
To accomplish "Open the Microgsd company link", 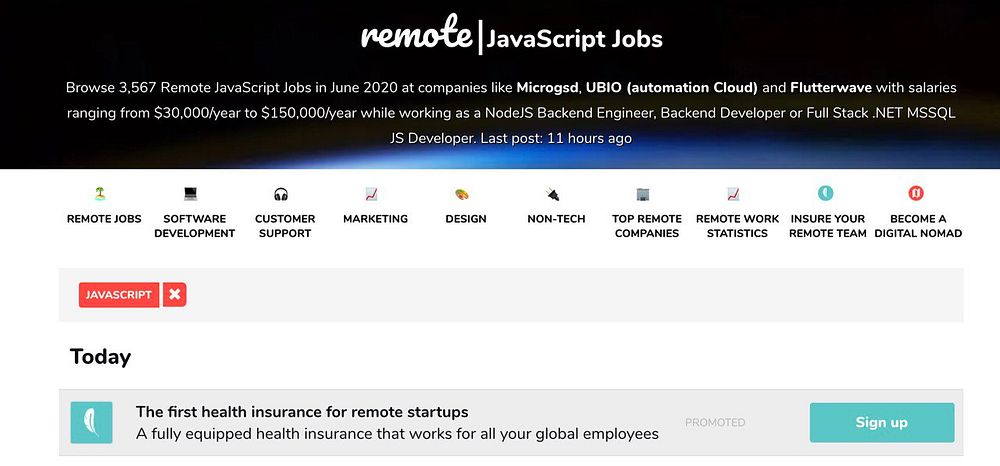I will point(546,87).
